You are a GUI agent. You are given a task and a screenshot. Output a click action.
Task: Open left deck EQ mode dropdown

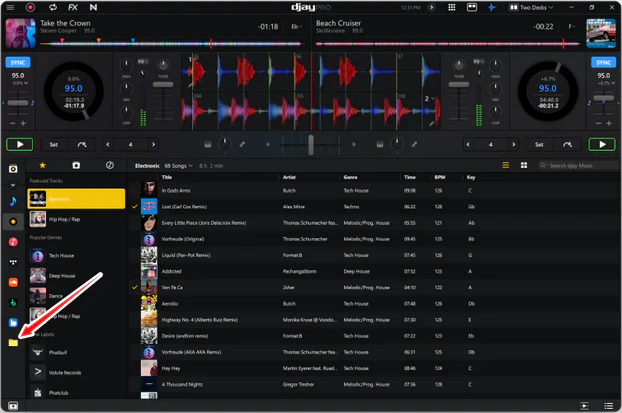click(143, 61)
